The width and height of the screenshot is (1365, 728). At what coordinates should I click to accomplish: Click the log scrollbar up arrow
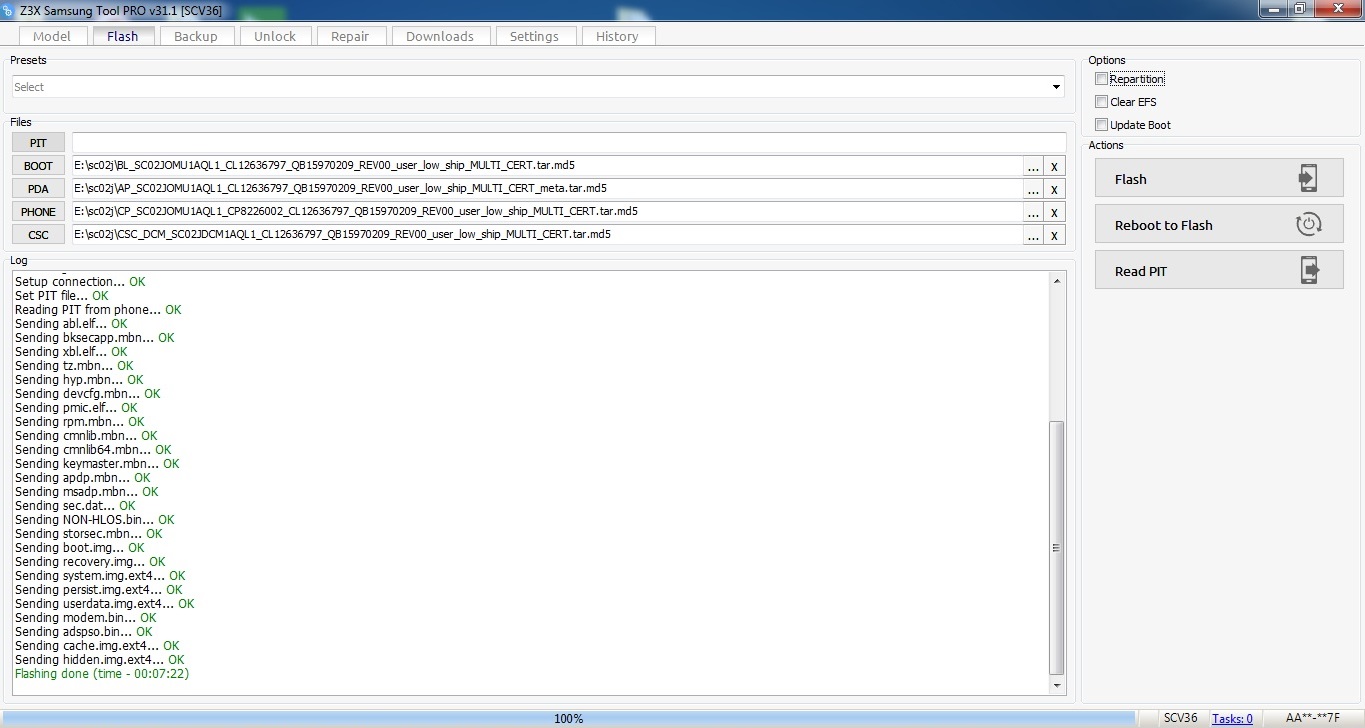tap(1057, 281)
